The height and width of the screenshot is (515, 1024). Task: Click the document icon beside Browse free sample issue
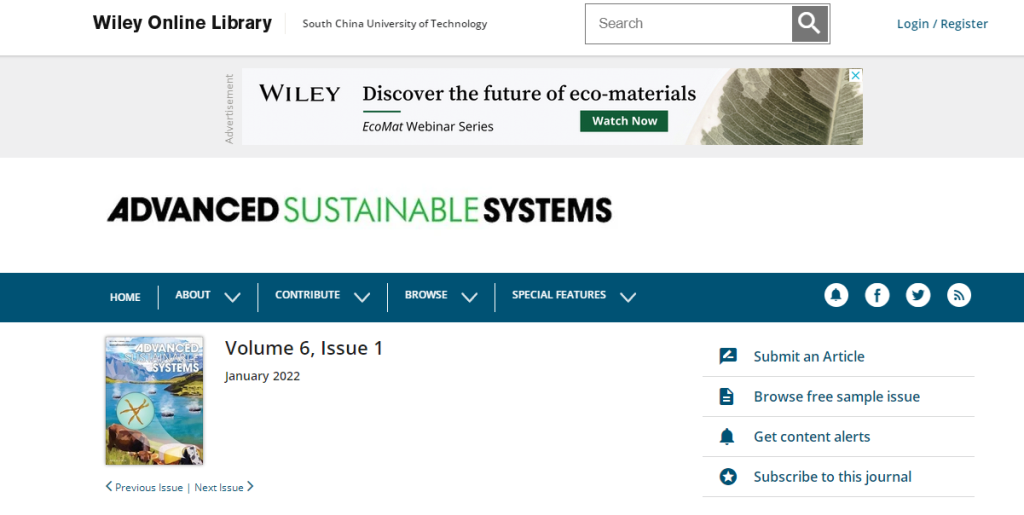coord(727,397)
